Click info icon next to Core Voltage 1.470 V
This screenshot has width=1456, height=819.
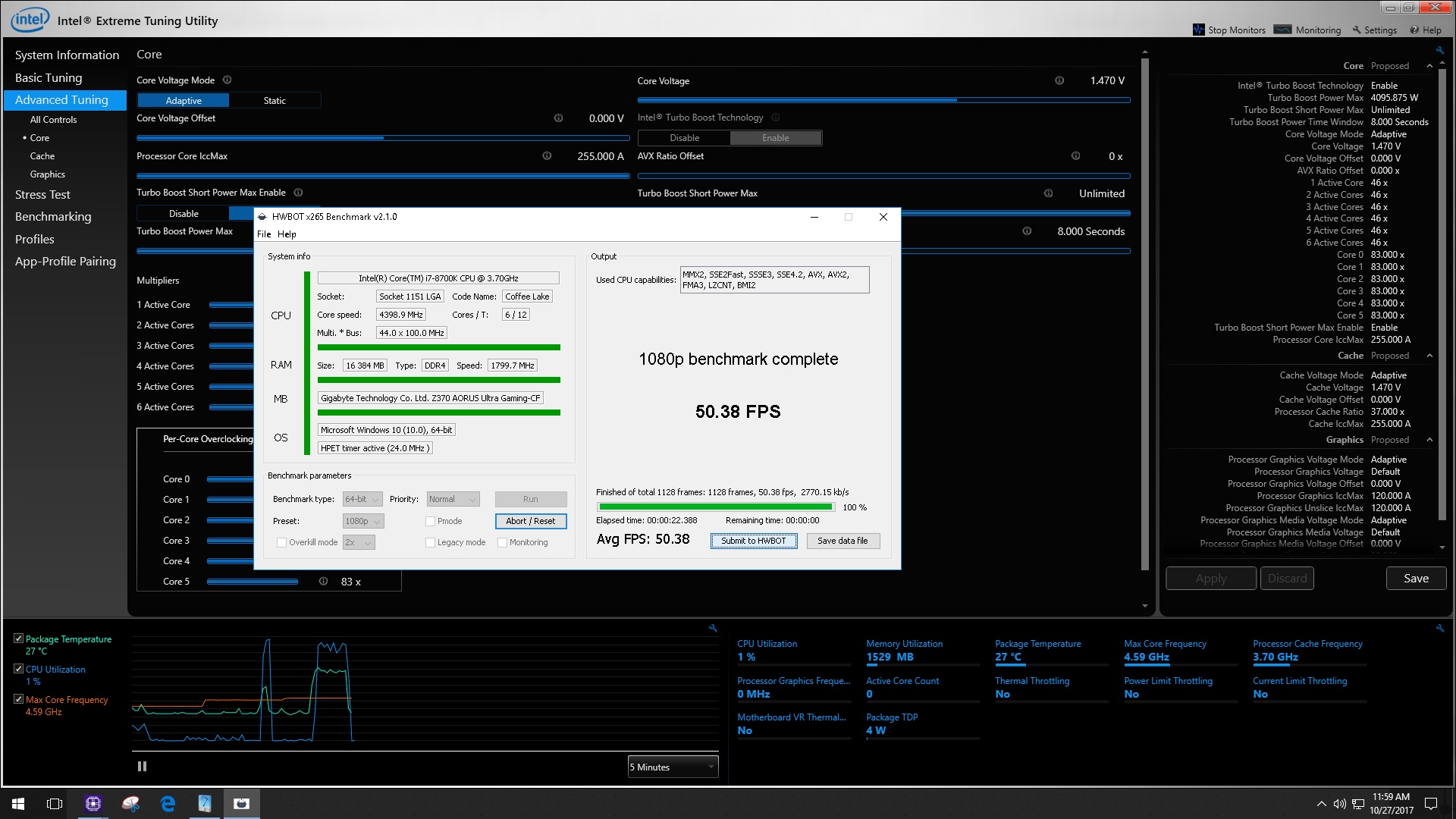point(1059,80)
